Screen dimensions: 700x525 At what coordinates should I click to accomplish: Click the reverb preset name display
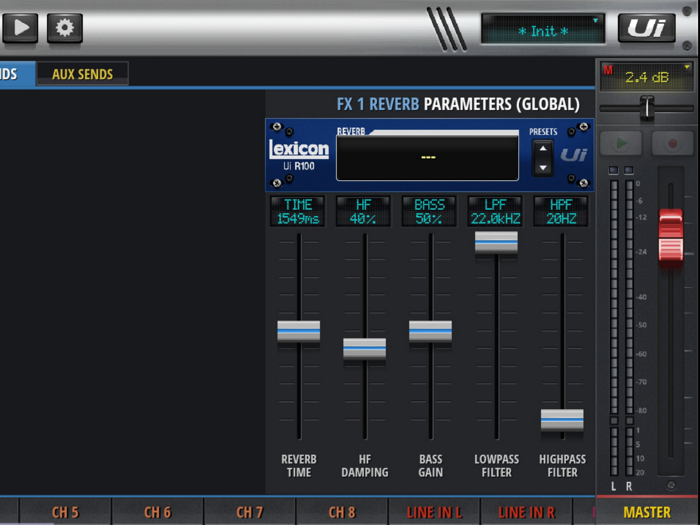tap(428, 158)
